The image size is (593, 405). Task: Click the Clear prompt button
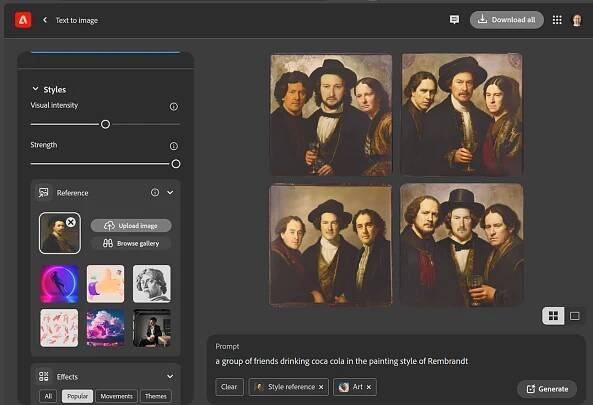pyautogui.click(x=229, y=387)
